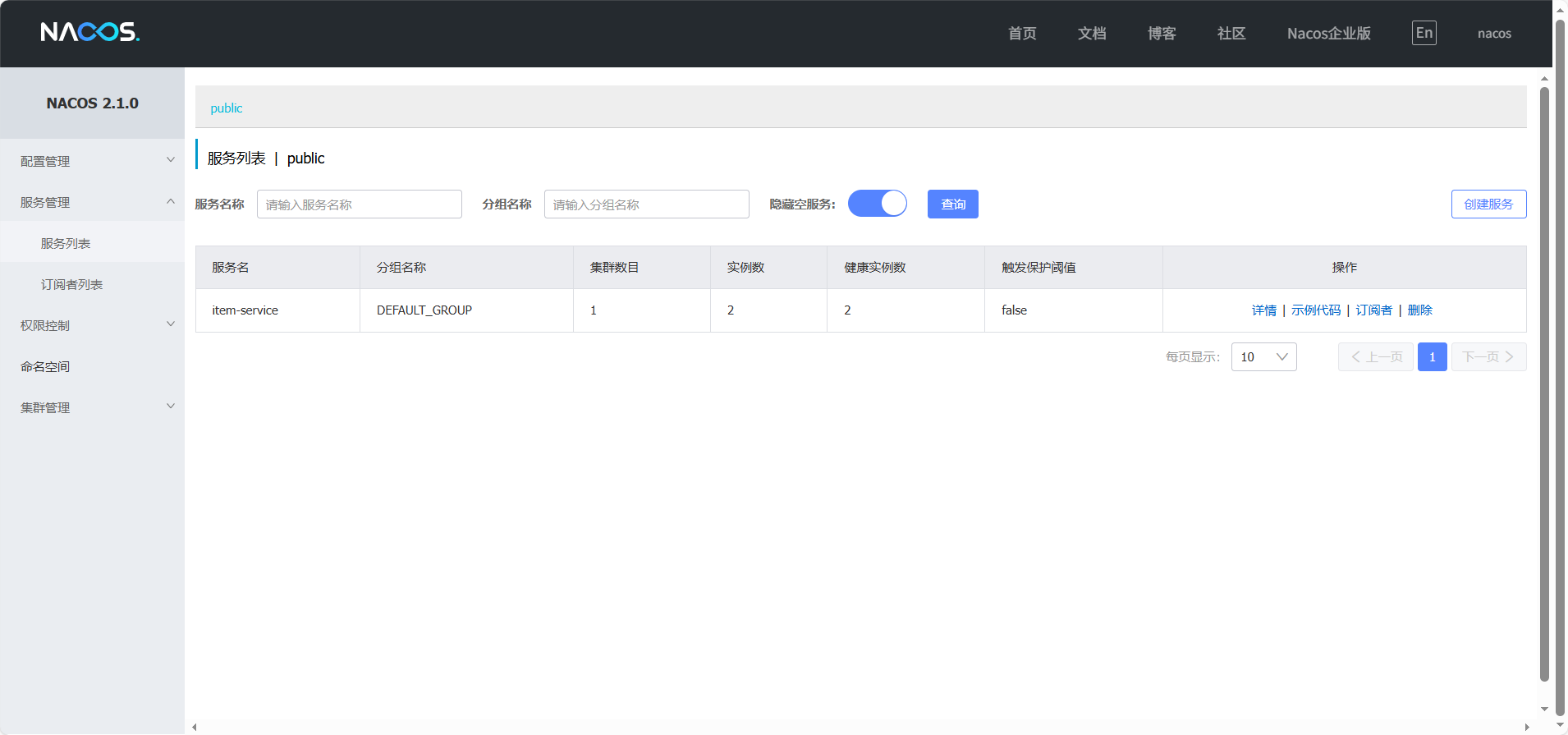Click the NACOS logo
Viewport: 1568px width, 735px height.
[90, 32]
